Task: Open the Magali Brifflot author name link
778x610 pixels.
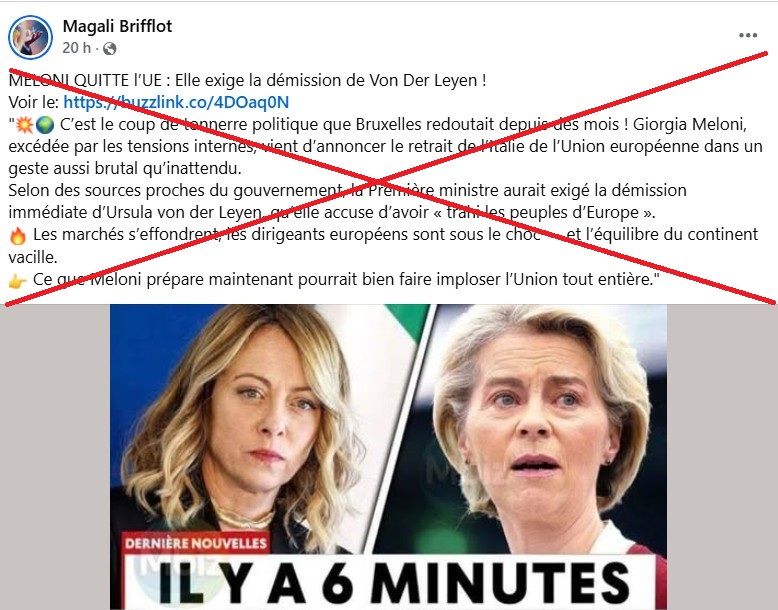Action: [117, 26]
